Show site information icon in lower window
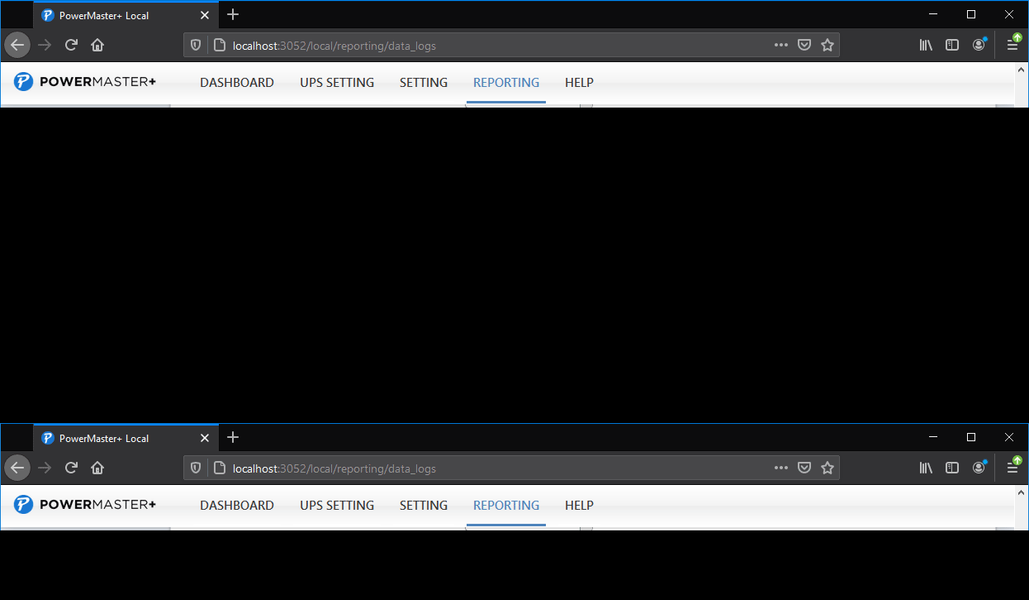This screenshot has width=1029, height=600. coord(220,468)
